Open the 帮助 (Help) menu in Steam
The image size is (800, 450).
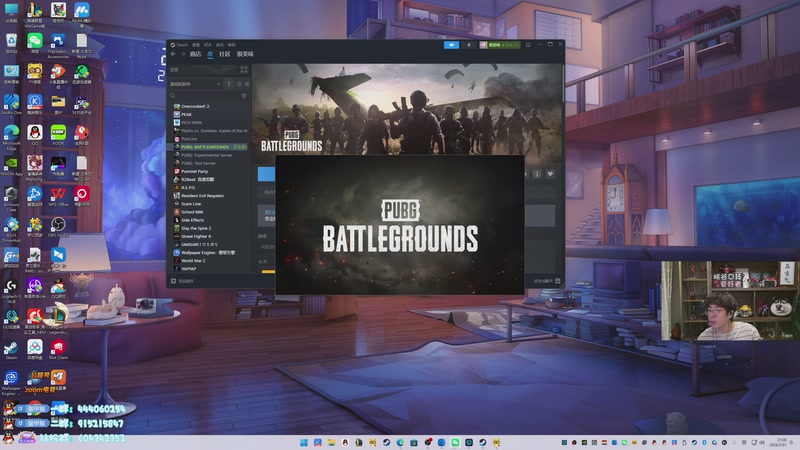tap(232, 45)
